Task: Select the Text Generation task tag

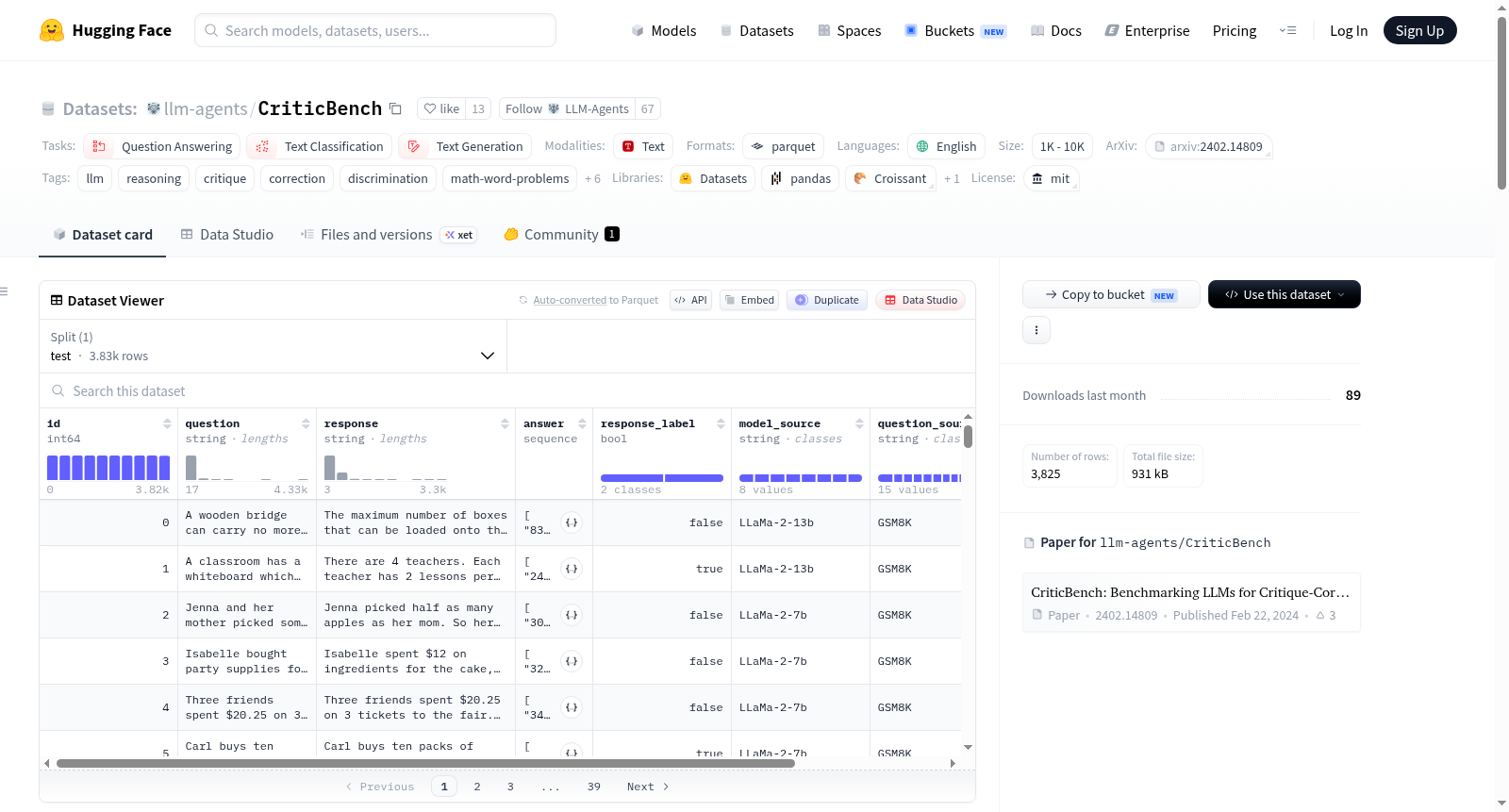Action: point(465,146)
